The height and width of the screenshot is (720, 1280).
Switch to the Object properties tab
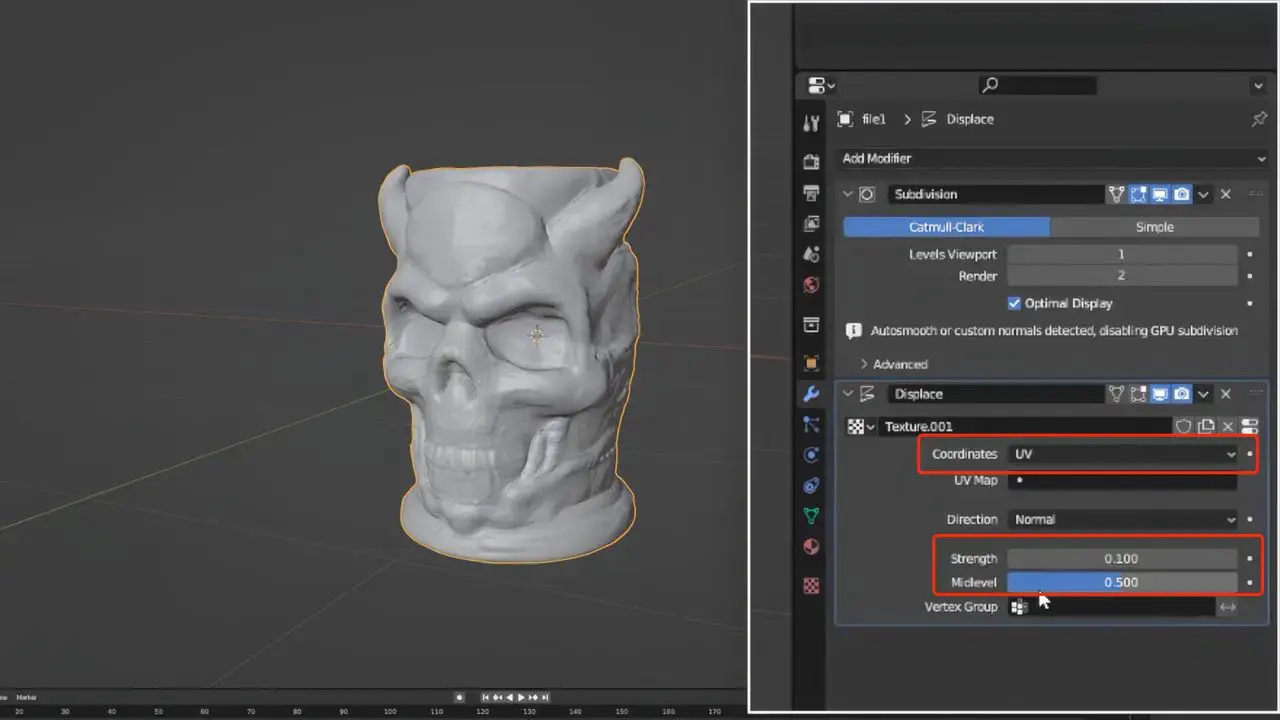(x=811, y=363)
